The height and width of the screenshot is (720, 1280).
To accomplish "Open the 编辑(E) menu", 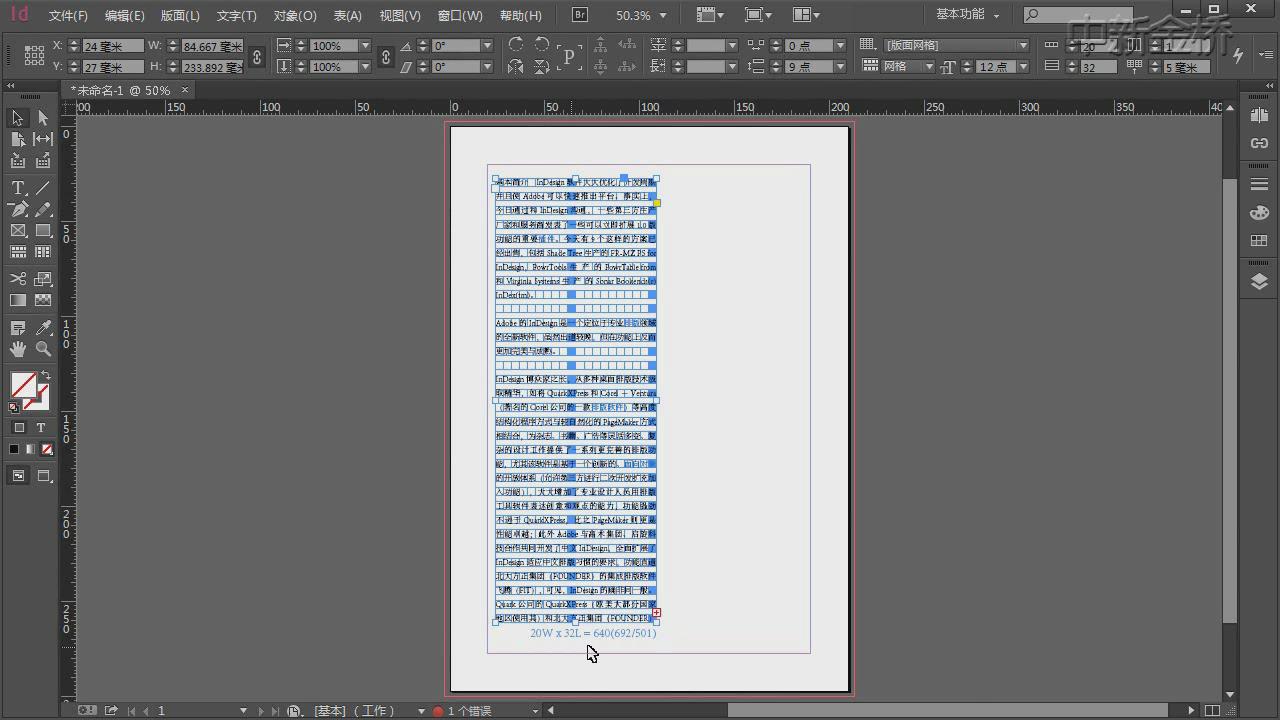I will click(125, 16).
